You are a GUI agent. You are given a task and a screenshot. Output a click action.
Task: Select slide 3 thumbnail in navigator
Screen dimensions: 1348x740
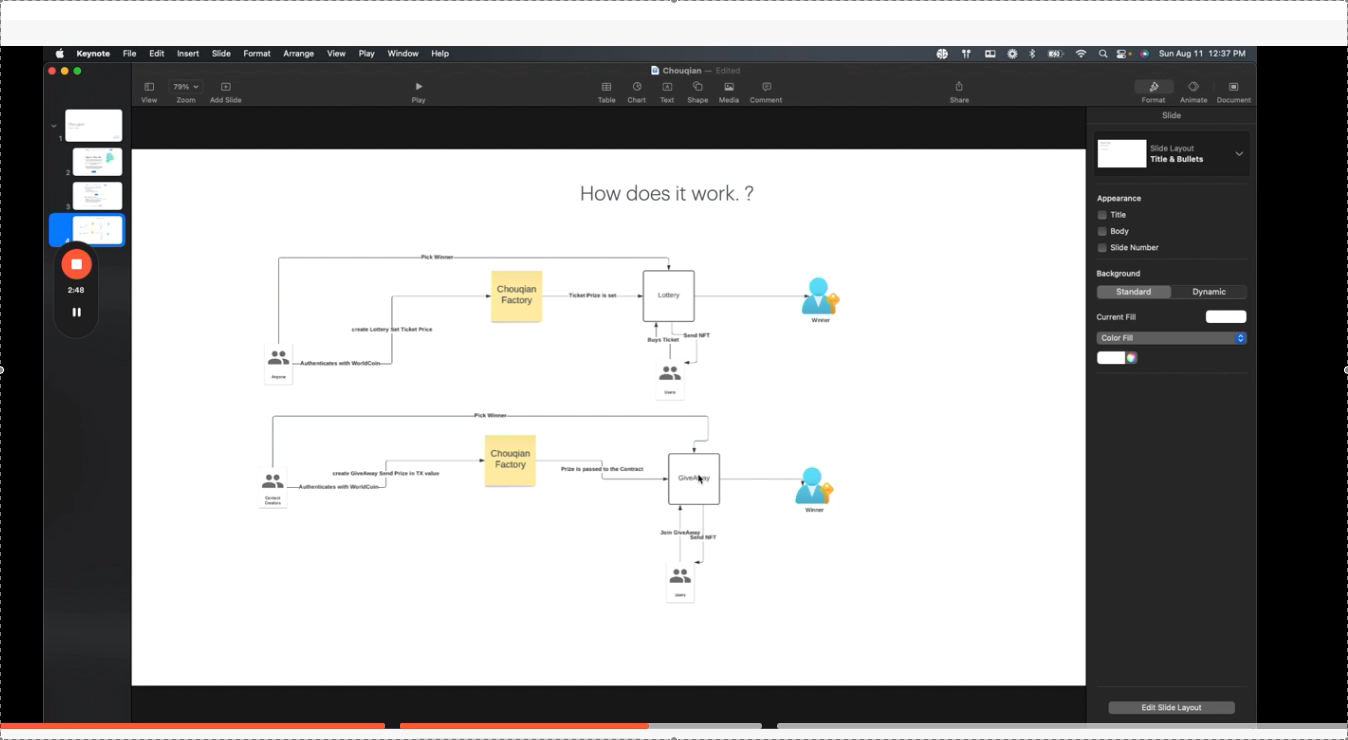(97, 196)
